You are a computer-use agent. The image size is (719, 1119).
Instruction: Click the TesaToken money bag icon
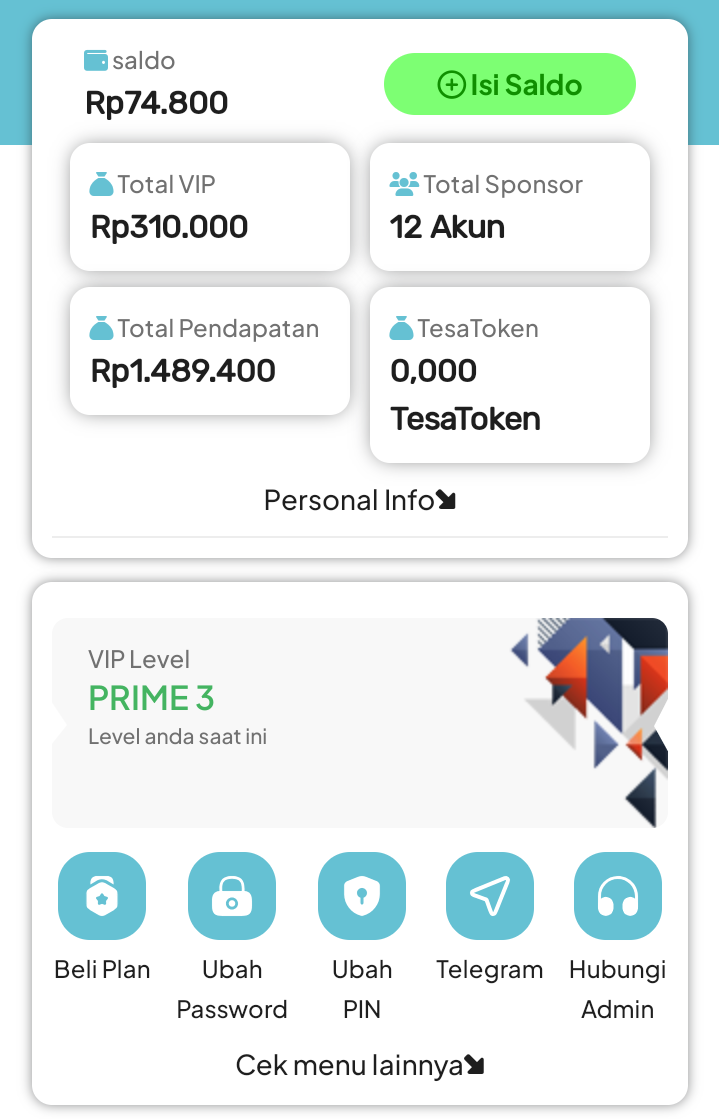click(x=402, y=329)
